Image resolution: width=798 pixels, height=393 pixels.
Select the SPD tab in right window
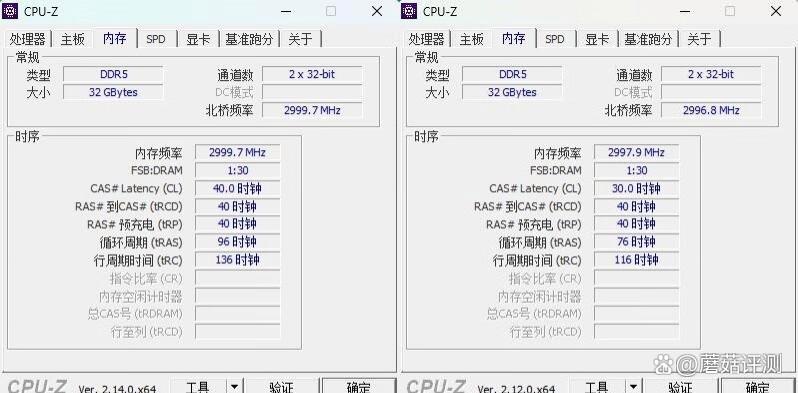point(555,39)
